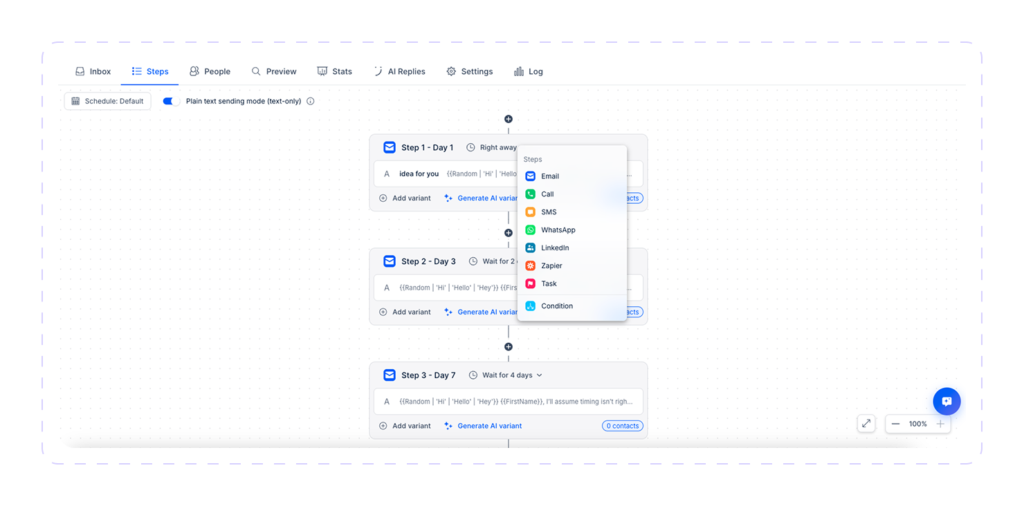Open Step 2 wait time dropdown
The height and width of the screenshot is (506, 1024).
pos(494,261)
